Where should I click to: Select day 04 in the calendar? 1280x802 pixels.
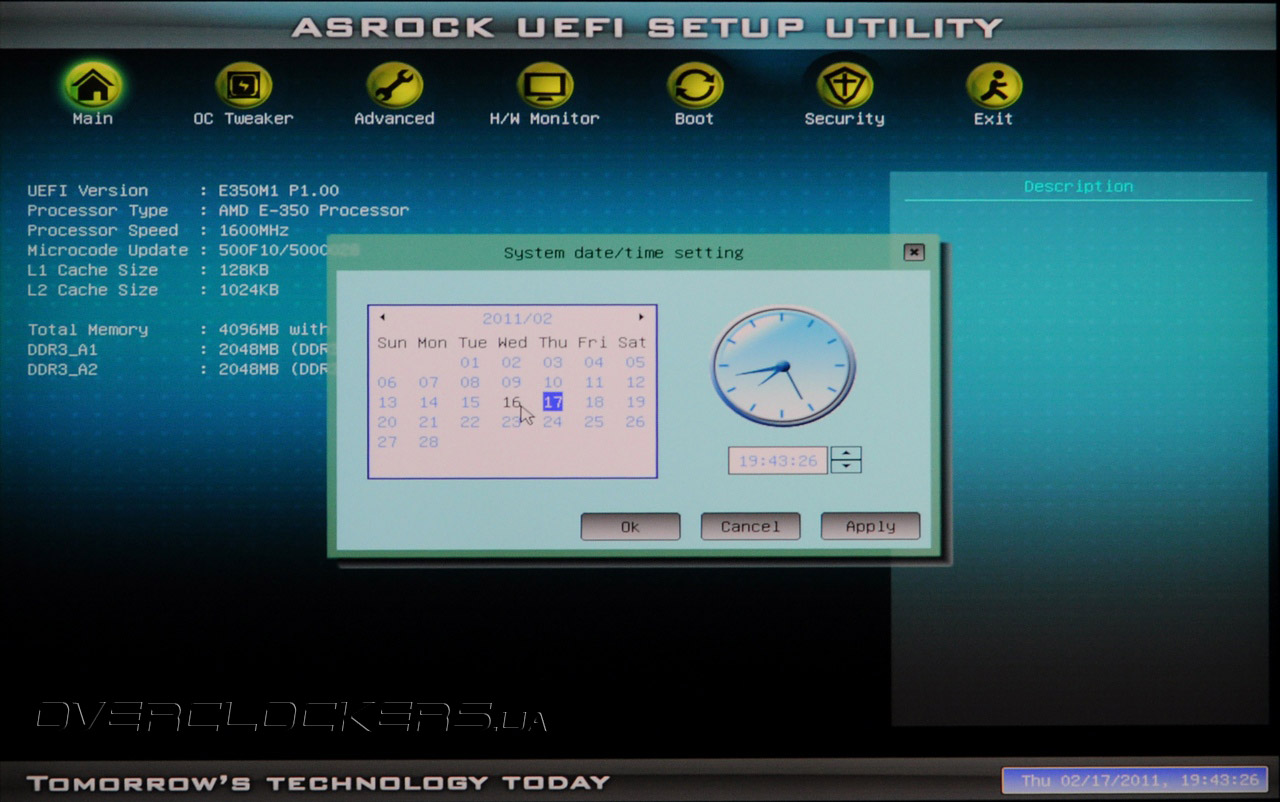pos(594,363)
